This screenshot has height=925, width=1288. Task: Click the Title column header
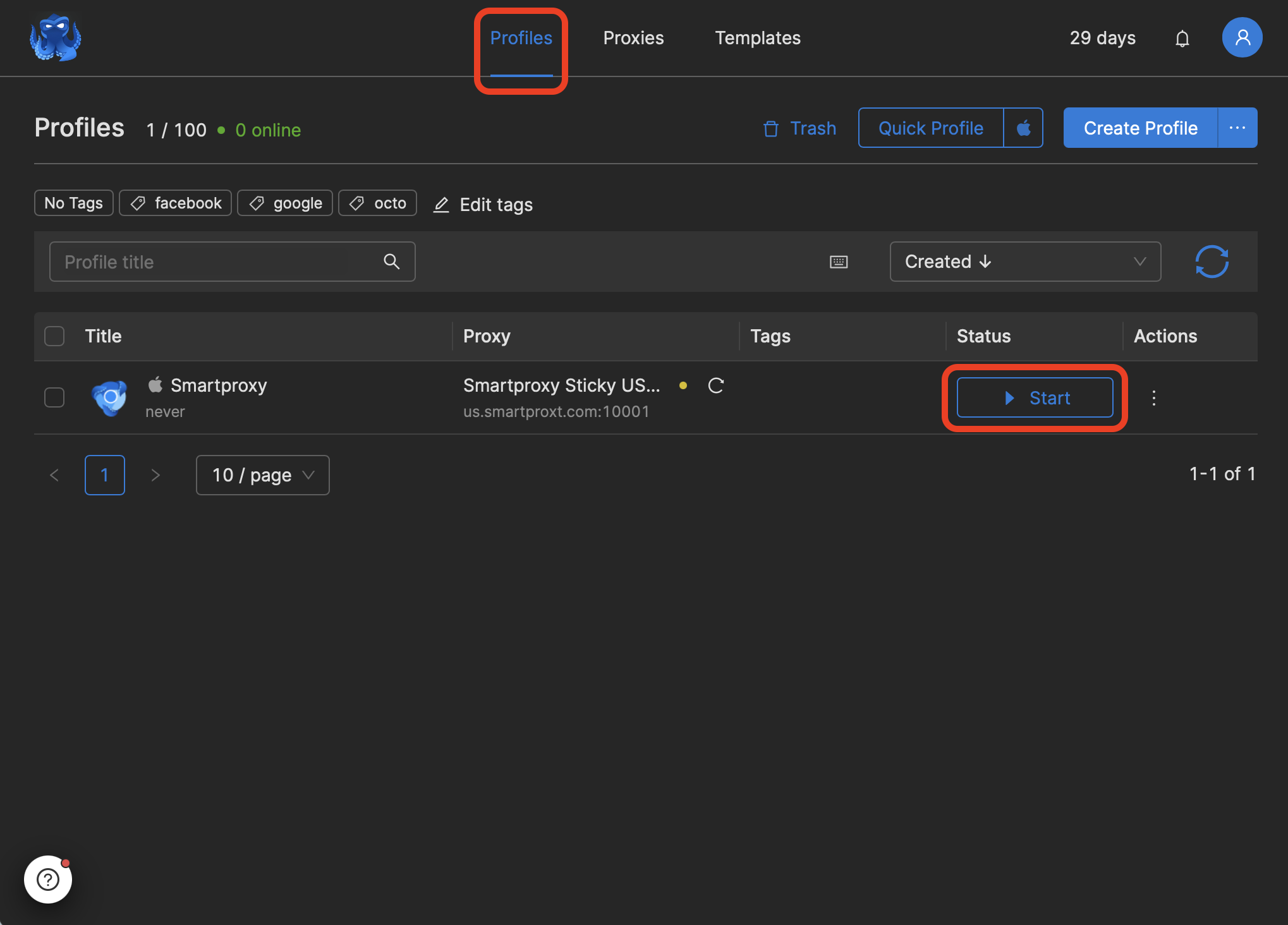click(103, 336)
